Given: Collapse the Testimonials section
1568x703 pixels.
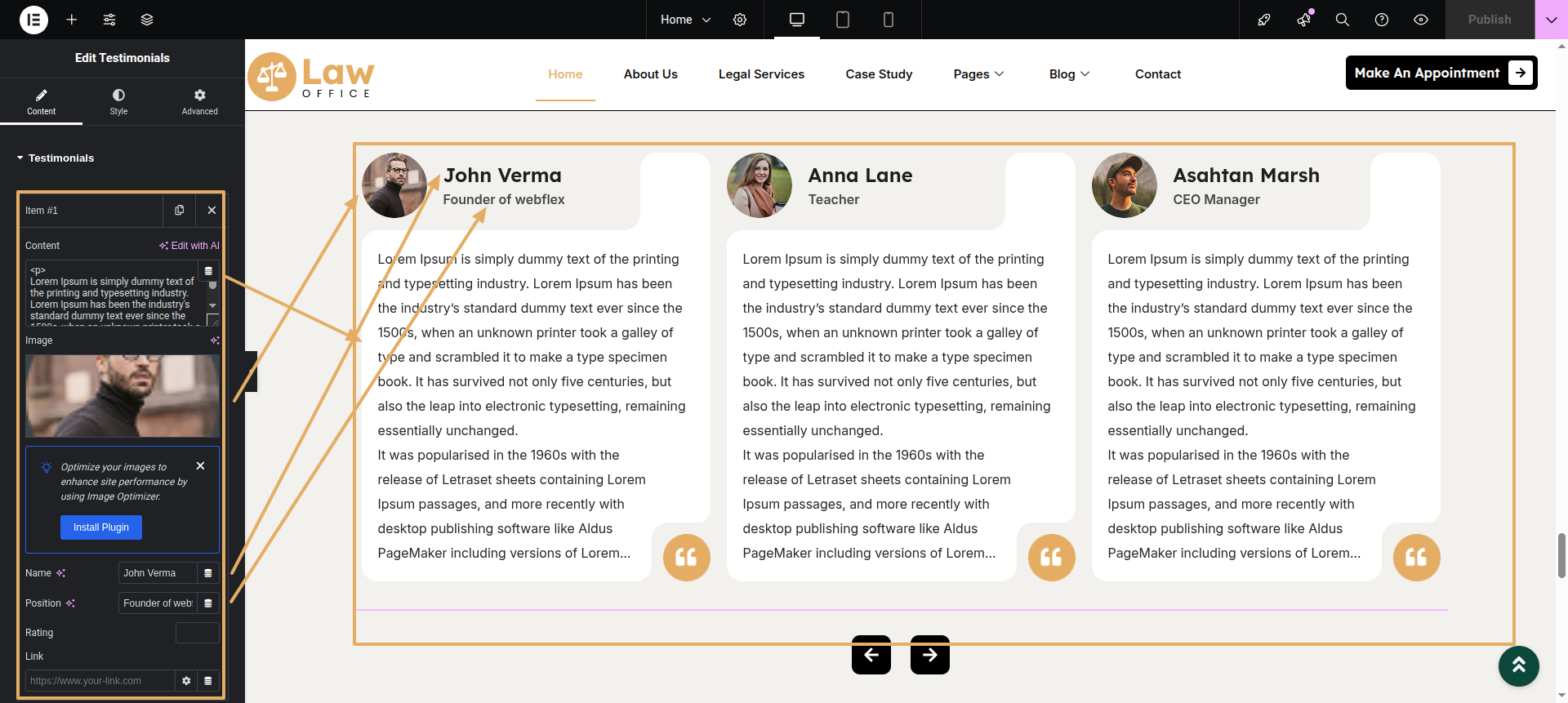Looking at the screenshot, I should 56,158.
